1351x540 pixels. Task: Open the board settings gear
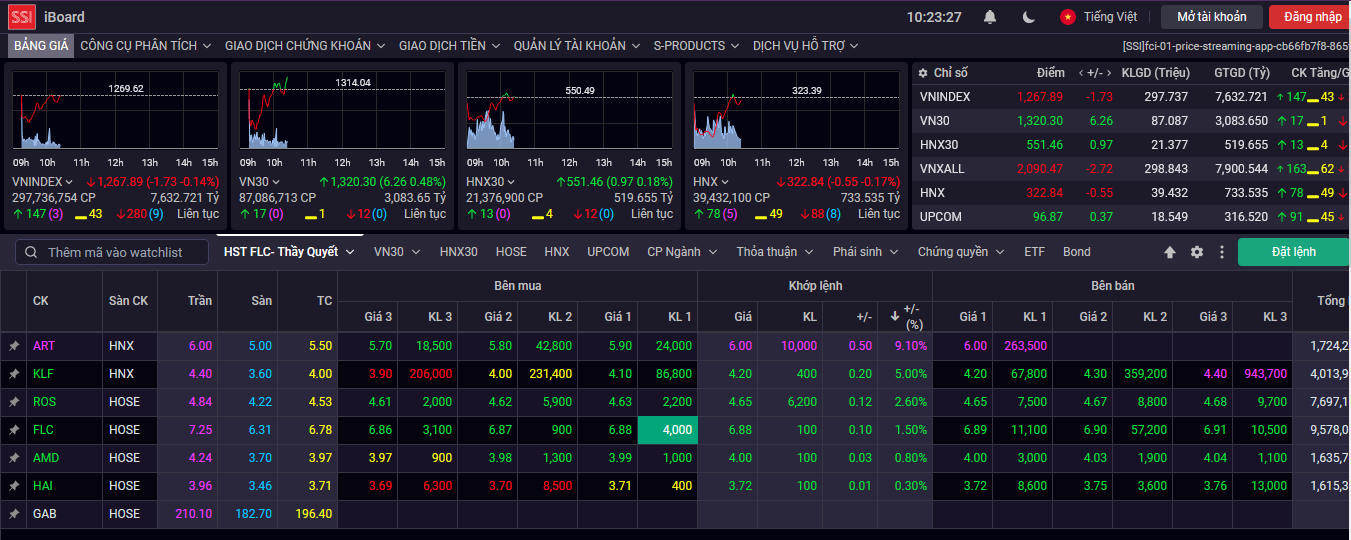pos(1196,252)
